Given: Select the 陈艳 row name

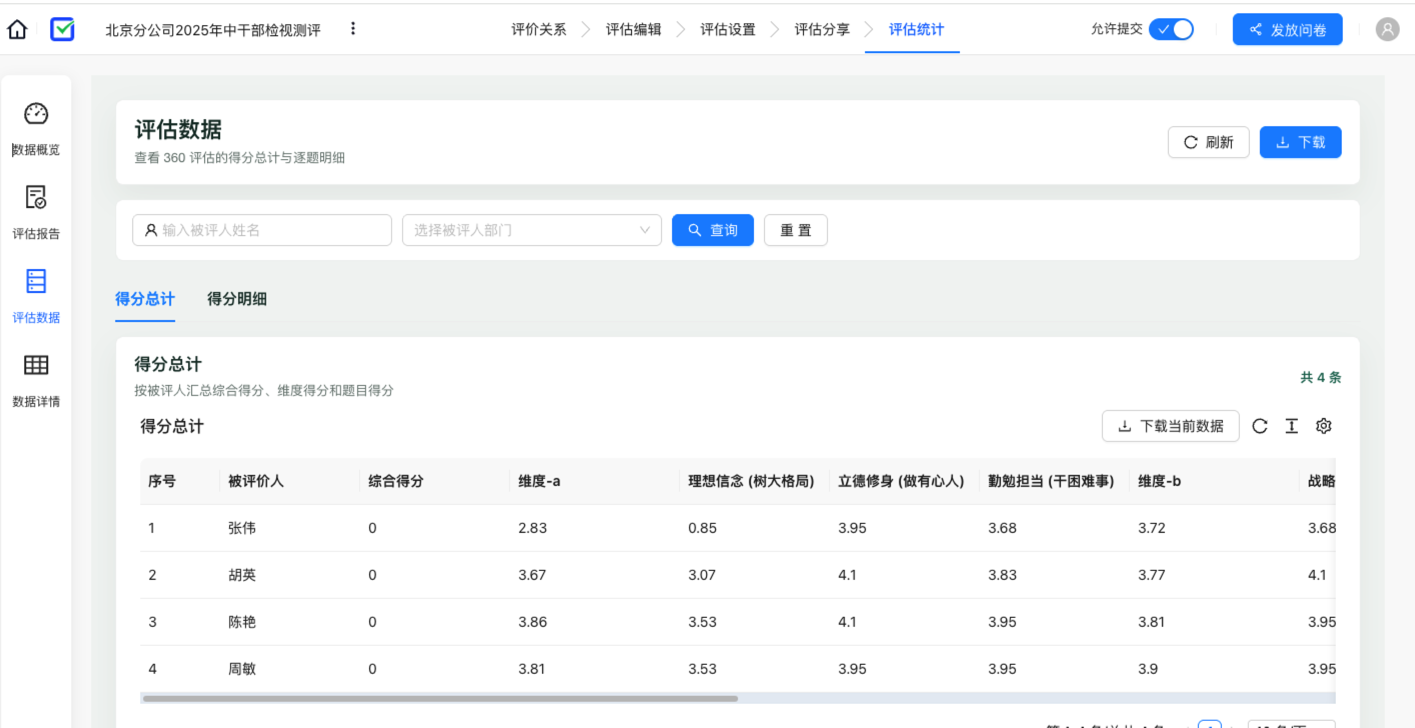Looking at the screenshot, I should pyautogui.click(x=242, y=622).
